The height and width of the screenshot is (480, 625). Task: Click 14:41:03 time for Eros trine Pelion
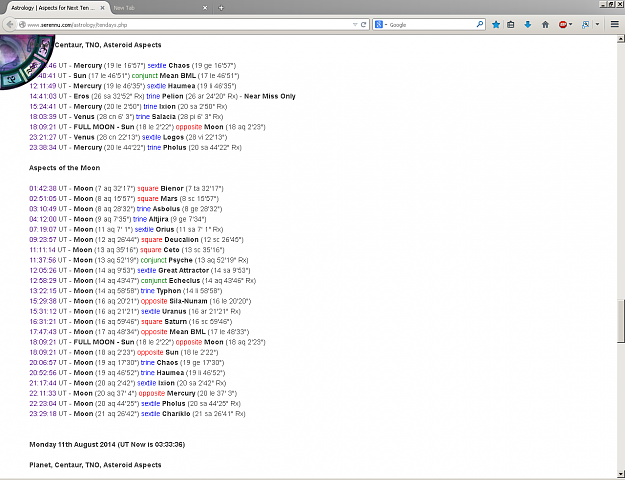pos(43,96)
